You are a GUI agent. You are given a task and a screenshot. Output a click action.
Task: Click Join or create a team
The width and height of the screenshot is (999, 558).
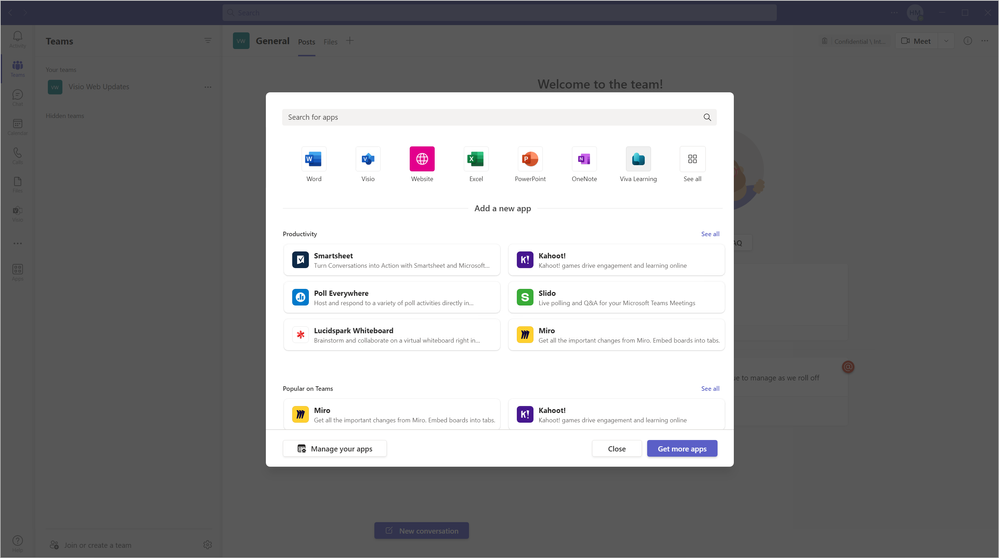pyautogui.click(x=90, y=545)
